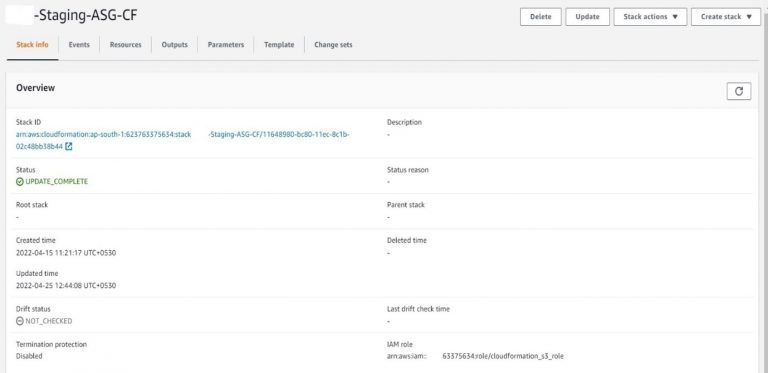
Task: Click the Update button
Action: 587,17
